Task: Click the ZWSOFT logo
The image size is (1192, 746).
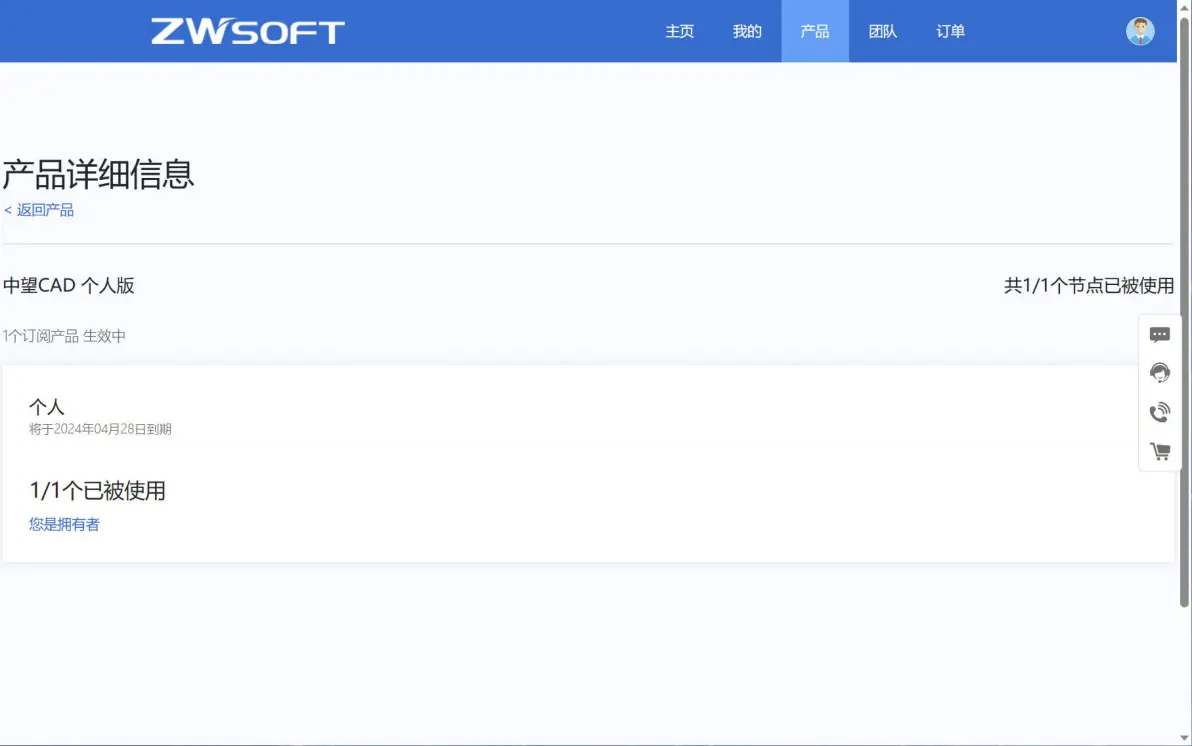Action: [x=248, y=31]
